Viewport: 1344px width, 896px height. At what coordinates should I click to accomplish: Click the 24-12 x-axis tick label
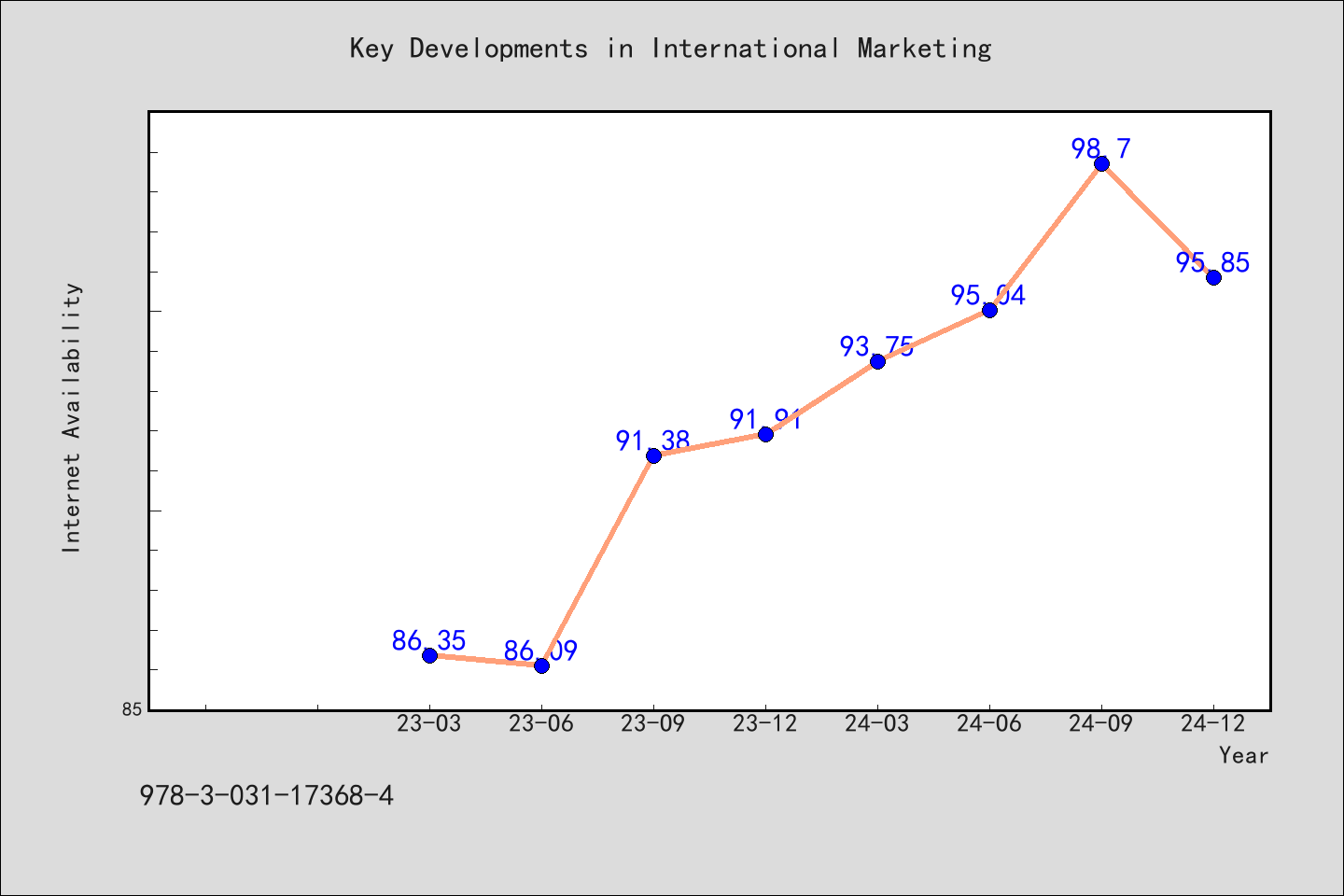click(x=1213, y=723)
